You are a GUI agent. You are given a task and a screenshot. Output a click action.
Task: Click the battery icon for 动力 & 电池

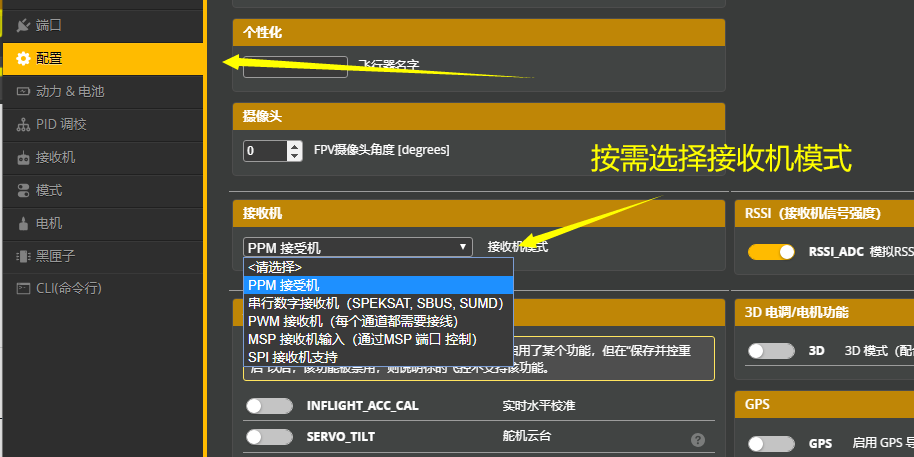[x=23, y=92]
